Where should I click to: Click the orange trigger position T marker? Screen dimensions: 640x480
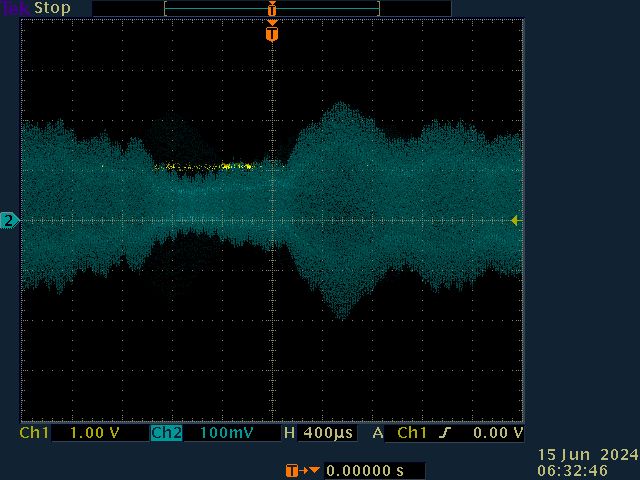[271, 34]
